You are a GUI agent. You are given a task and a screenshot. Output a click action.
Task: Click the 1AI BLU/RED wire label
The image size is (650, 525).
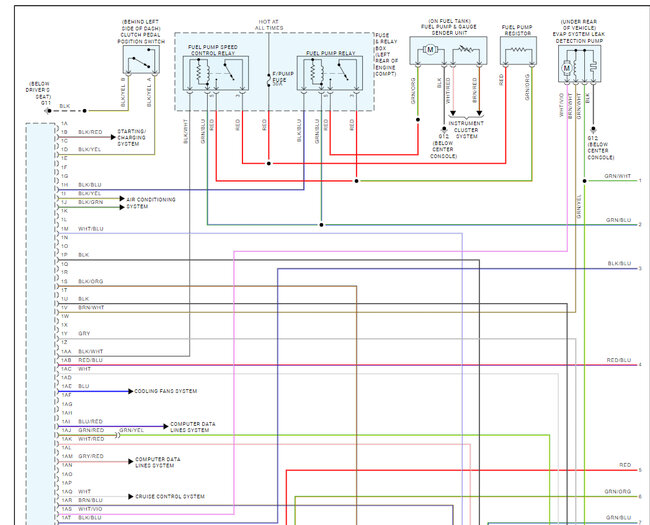click(90, 422)
